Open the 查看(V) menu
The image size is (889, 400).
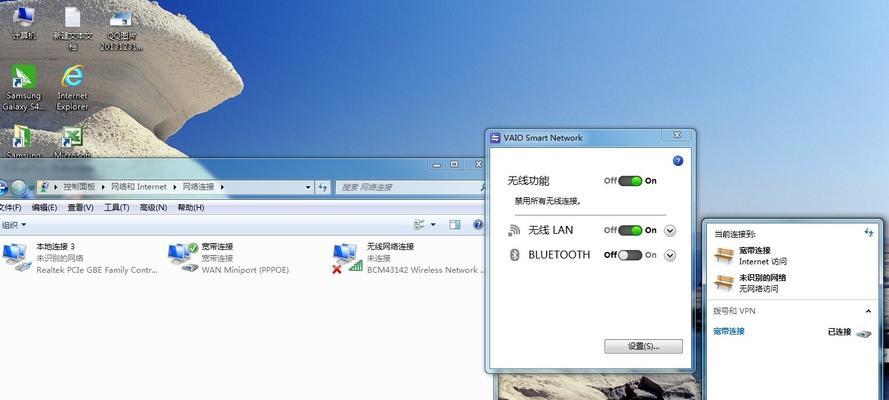click(81, 207)
